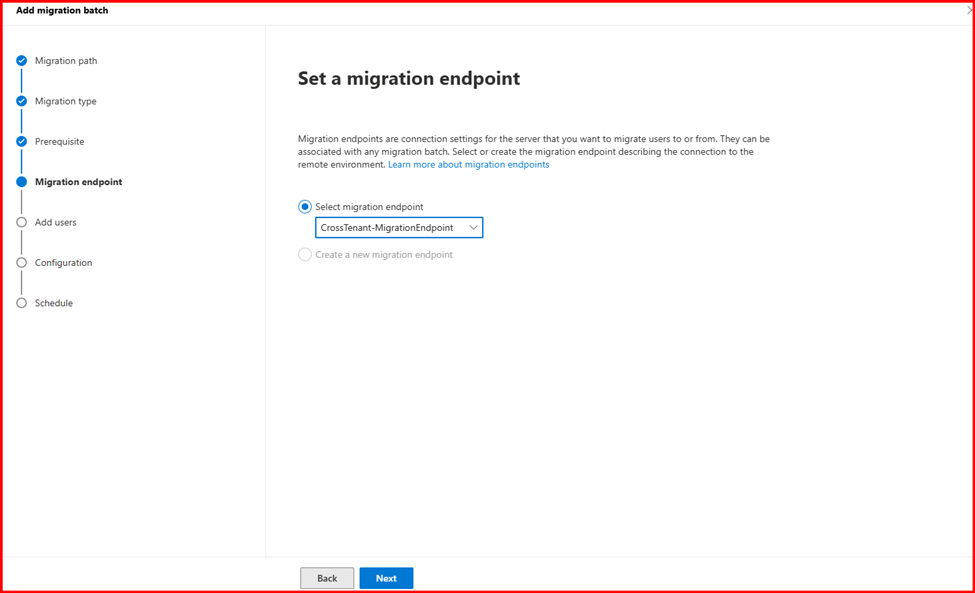Click the Configuration step circle
975x593 pixels.
coord(21,263)
